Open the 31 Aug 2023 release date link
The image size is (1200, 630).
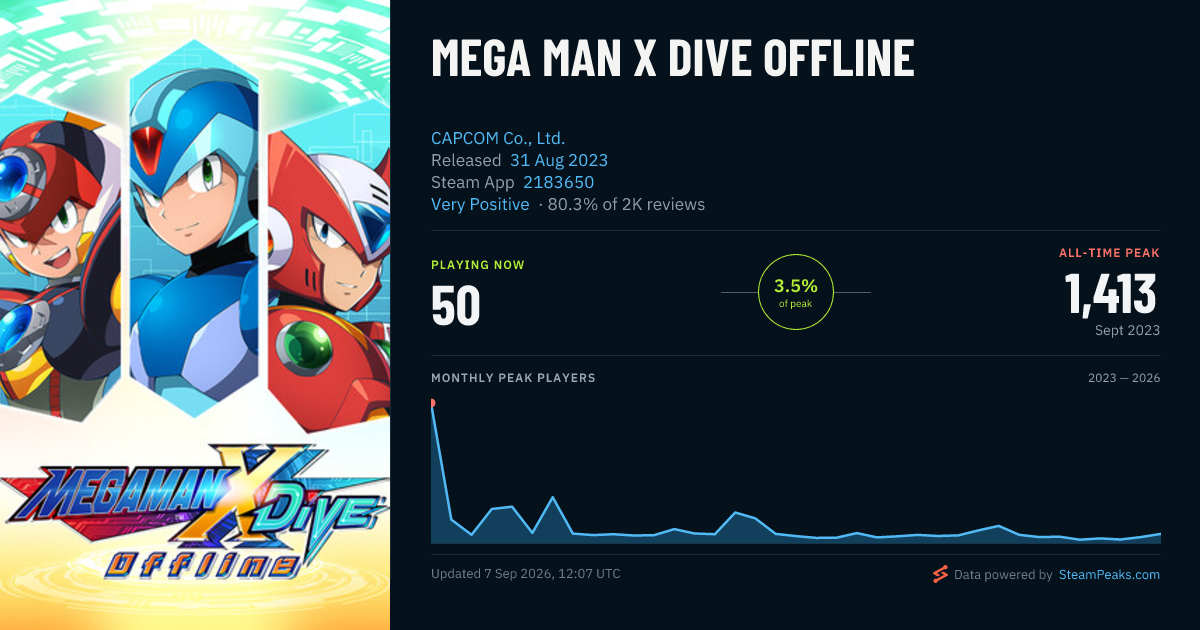pos(559,160)
